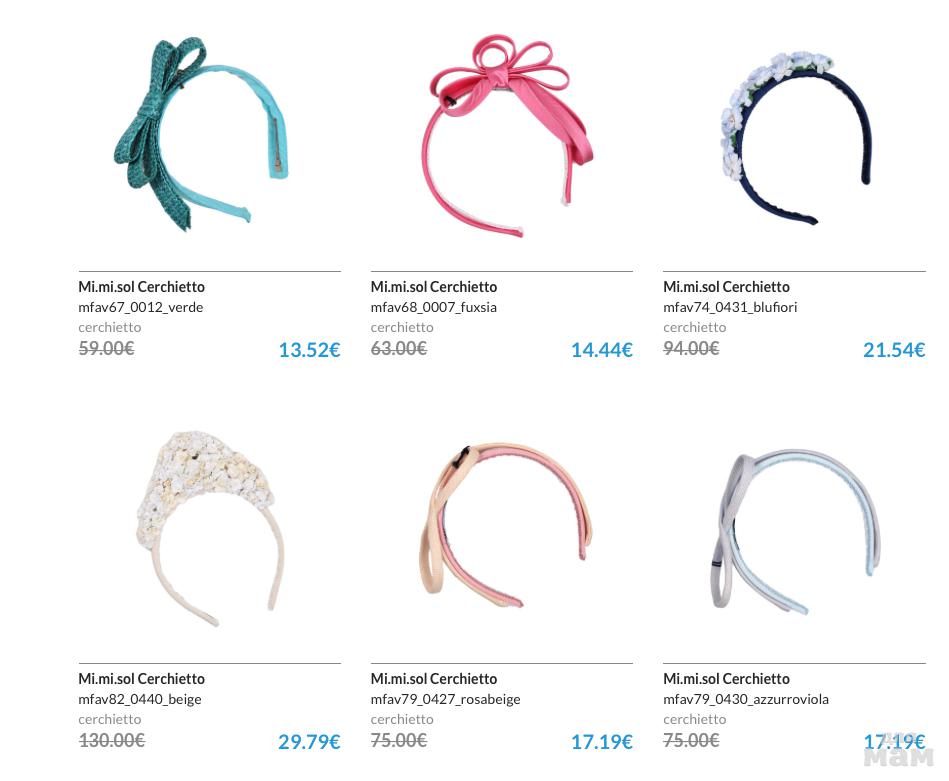The image size is (949, 781).
Task: Click the 29.79€ sale price
Action: click(309, 742)
